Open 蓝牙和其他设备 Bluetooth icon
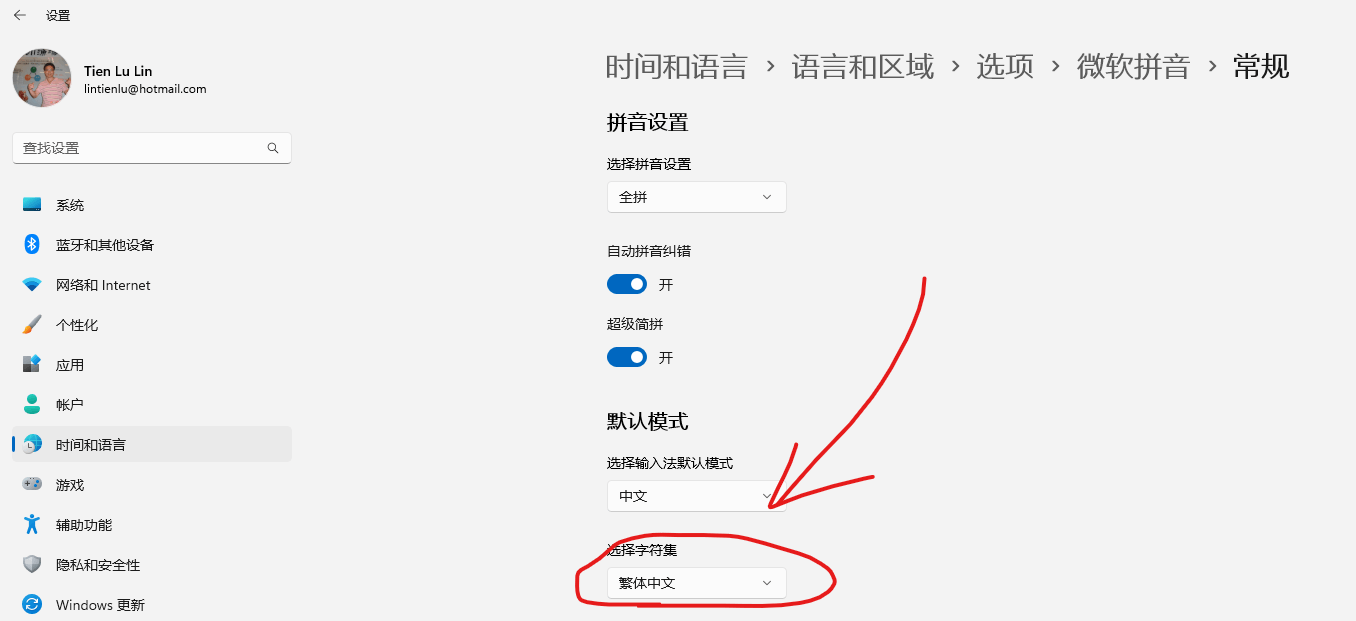This screenshot has width=1356, height=621. (32, 245)
